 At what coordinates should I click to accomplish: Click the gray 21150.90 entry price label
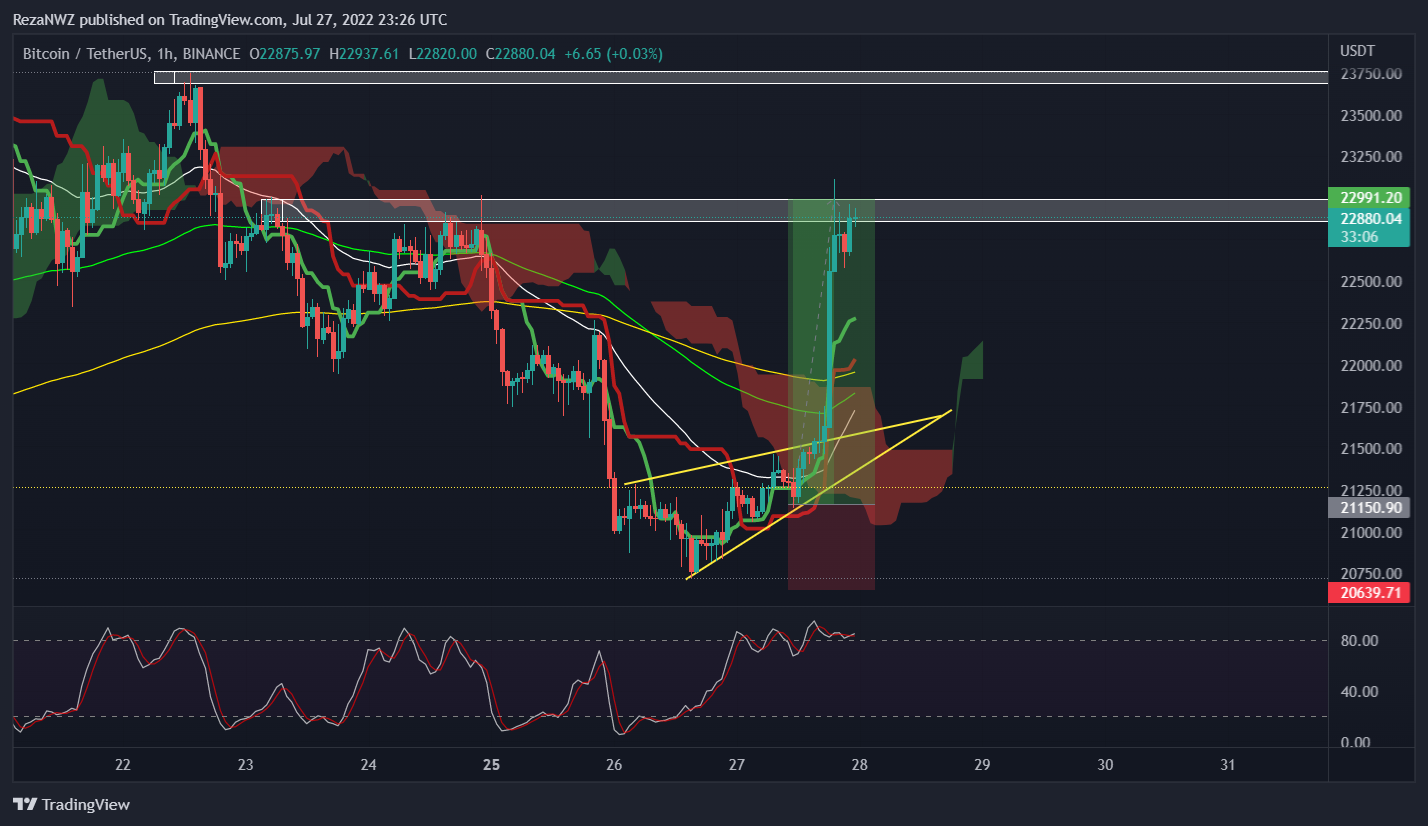[1368, 508]
